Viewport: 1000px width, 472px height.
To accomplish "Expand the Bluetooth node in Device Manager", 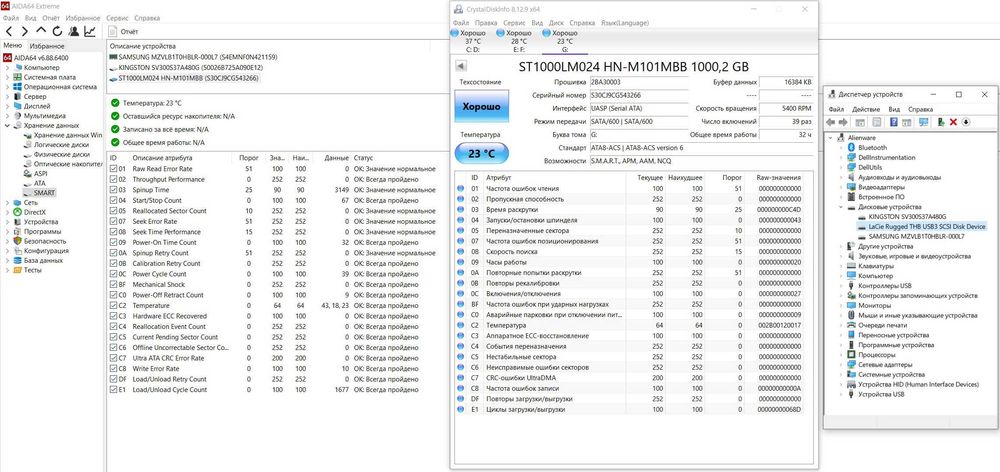I will pyautogui.click(x=841, y=147).
